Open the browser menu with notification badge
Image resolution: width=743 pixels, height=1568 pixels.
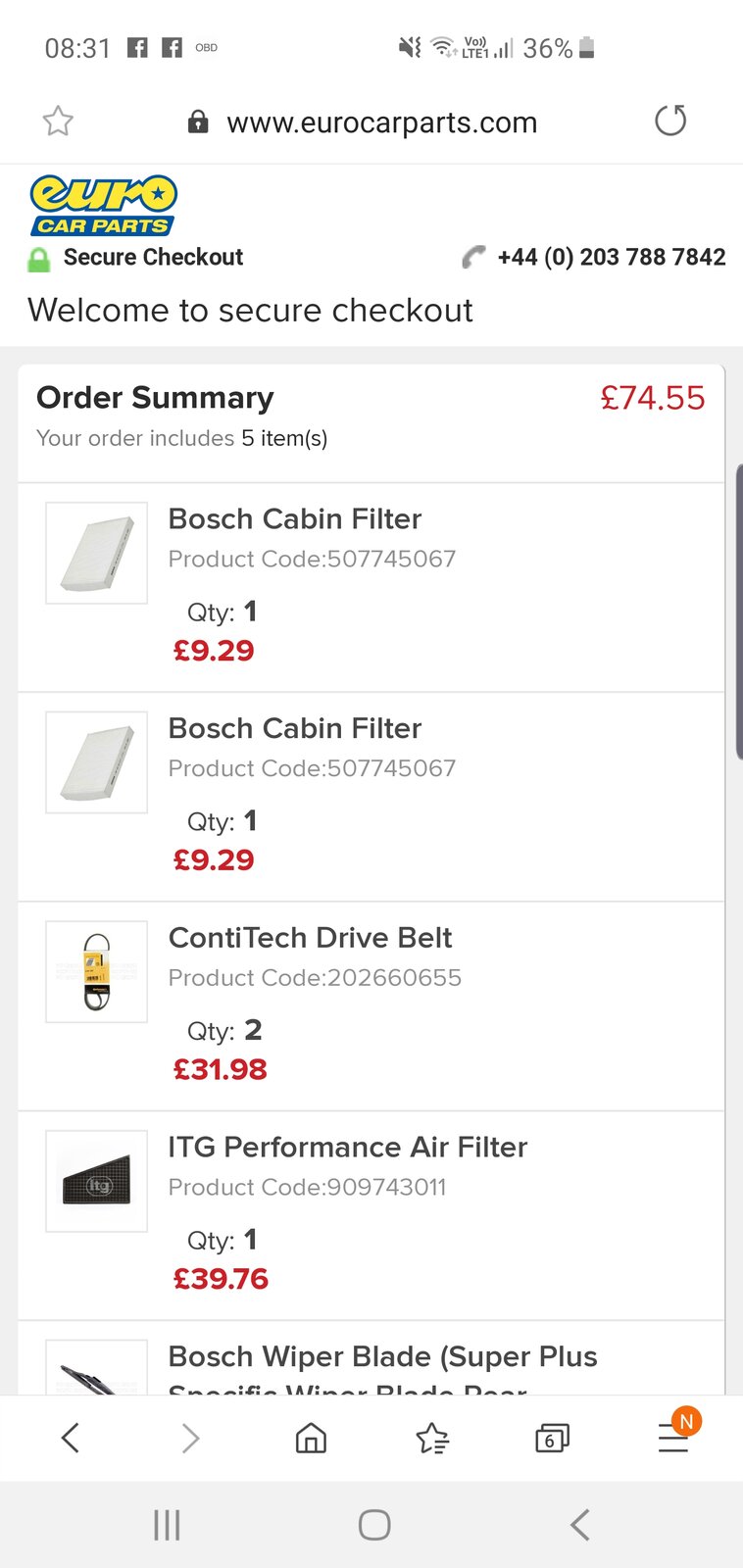(673, 1438)
